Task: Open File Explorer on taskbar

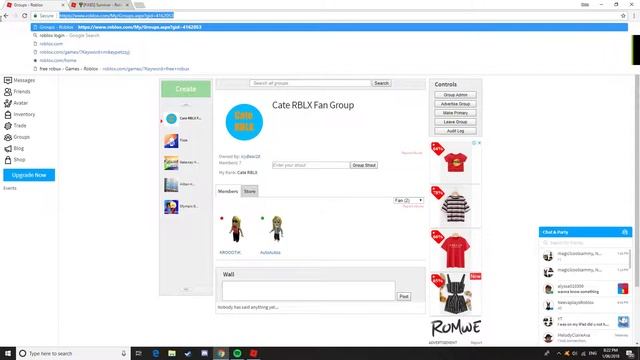Action: click(172, 353)
